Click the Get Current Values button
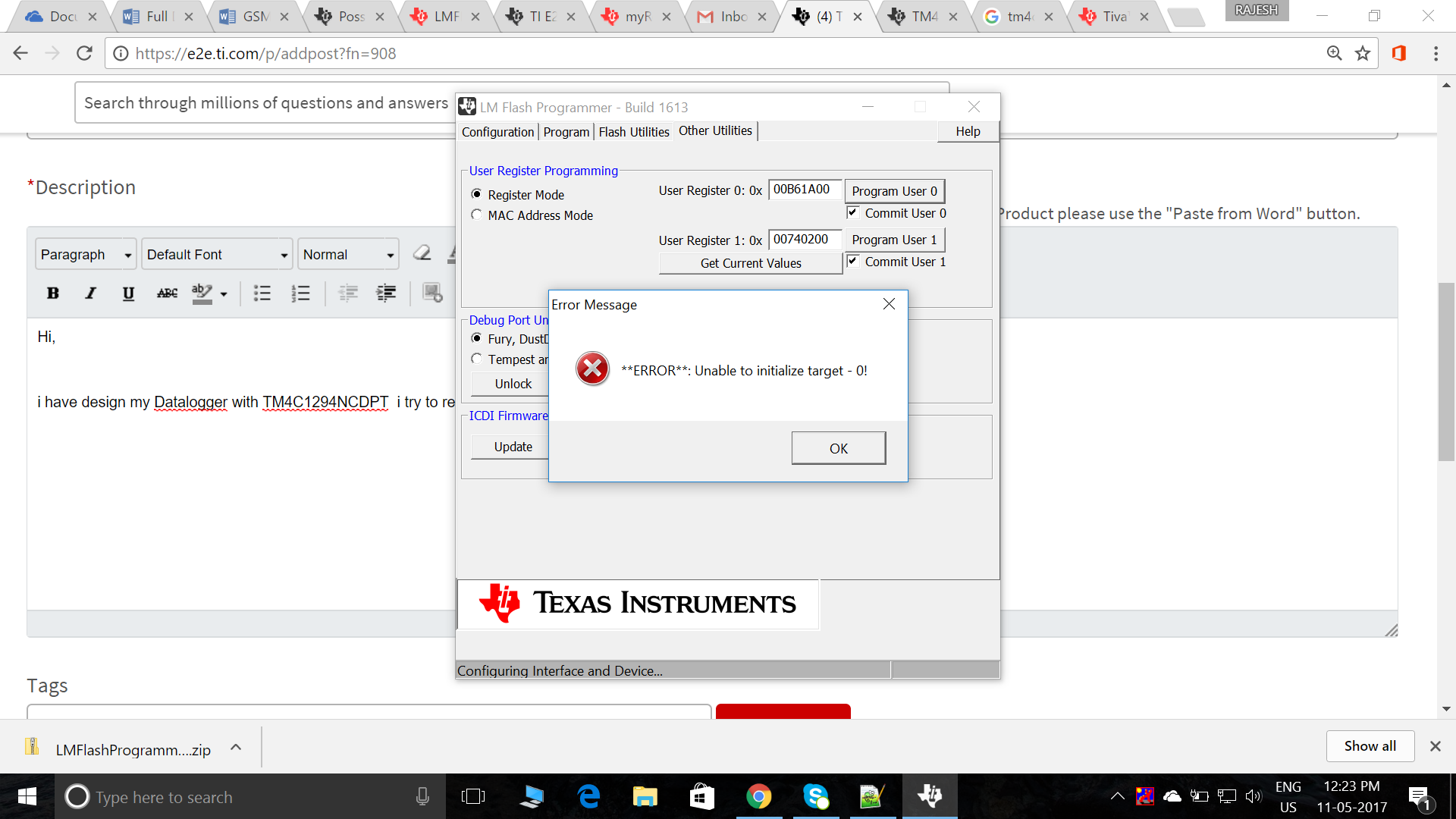 (x=750, y=263)
